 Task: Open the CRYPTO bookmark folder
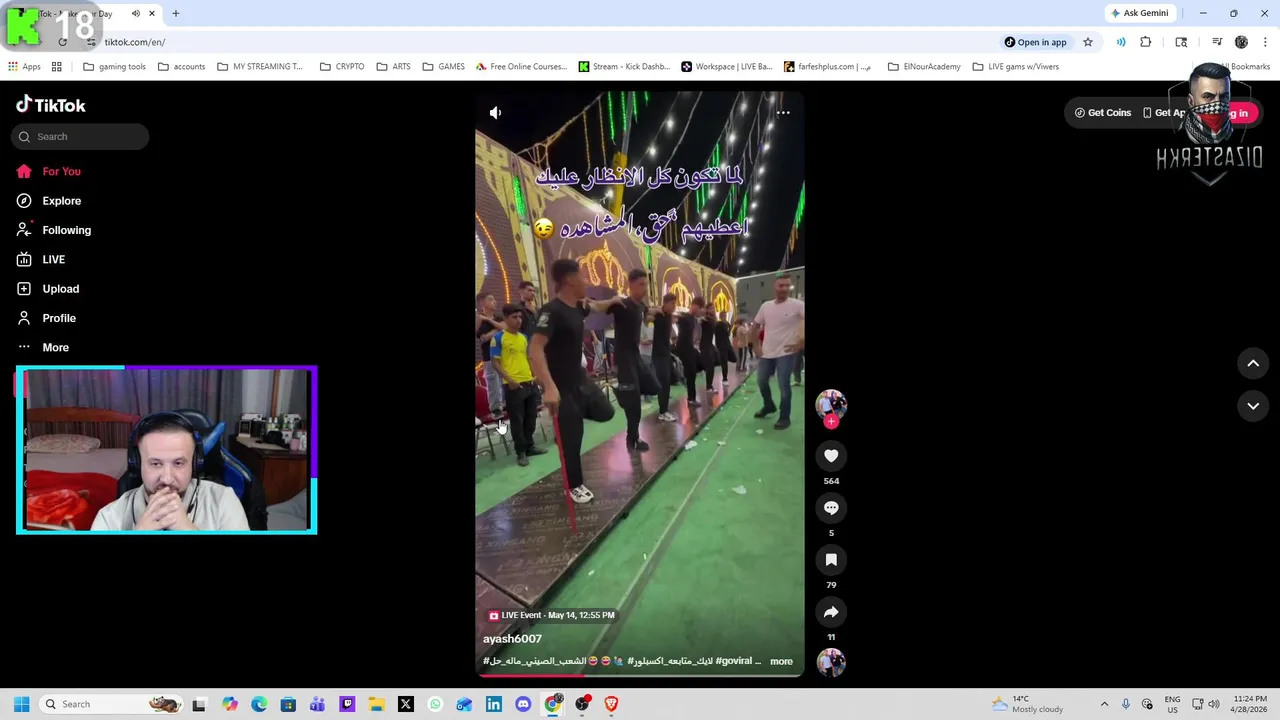click(342, 67)
